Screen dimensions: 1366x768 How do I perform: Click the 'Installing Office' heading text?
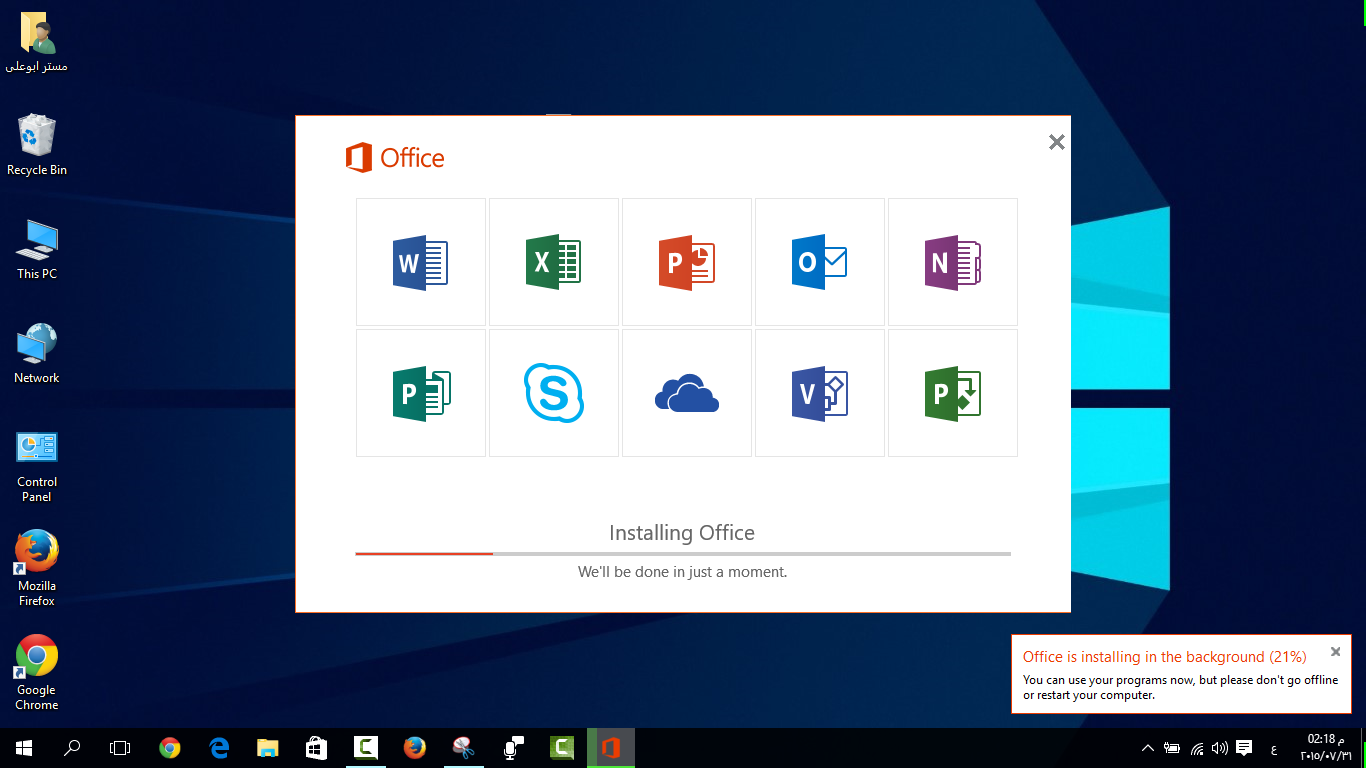point(682,533)
